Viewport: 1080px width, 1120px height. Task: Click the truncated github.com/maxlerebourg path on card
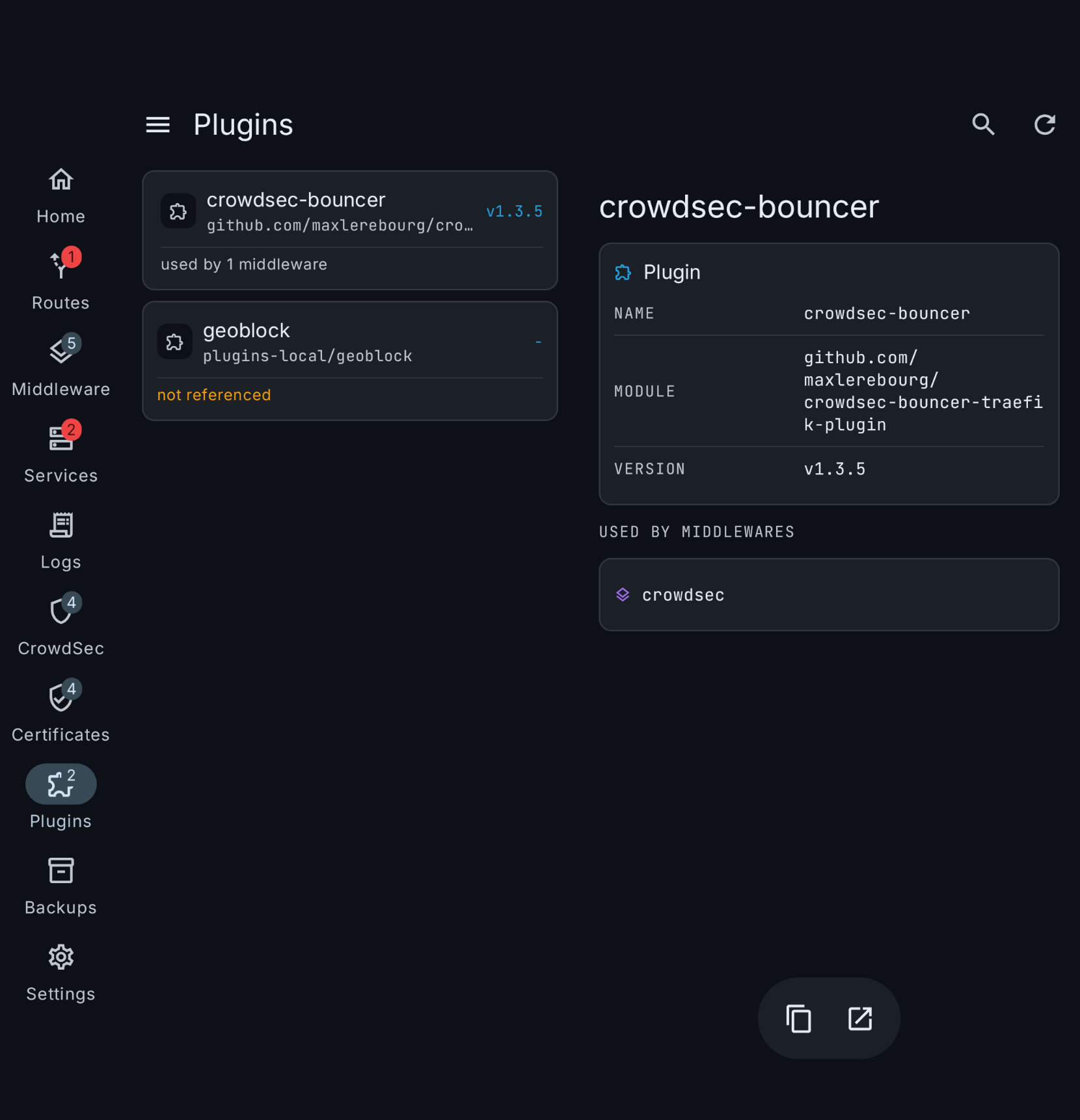point(340,225)
